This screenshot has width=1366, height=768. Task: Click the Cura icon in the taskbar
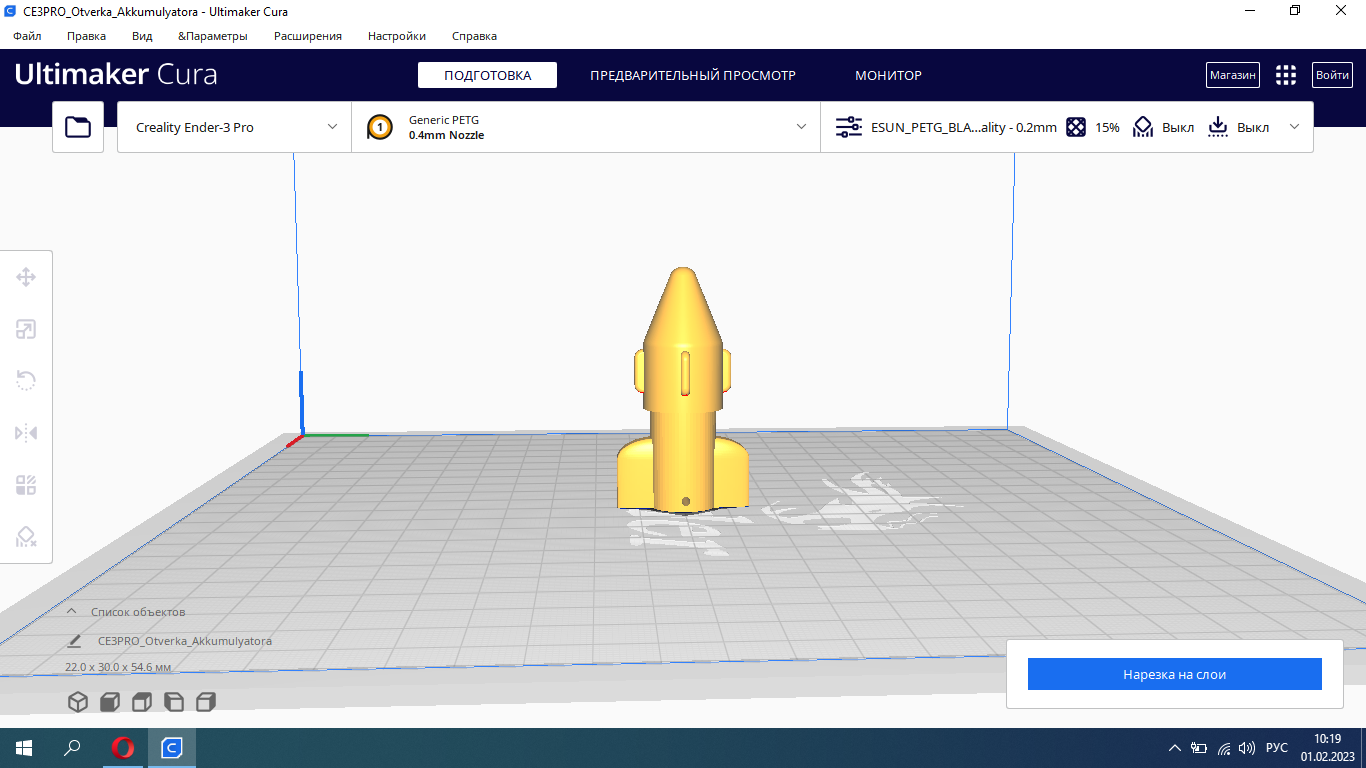(172, 747)
